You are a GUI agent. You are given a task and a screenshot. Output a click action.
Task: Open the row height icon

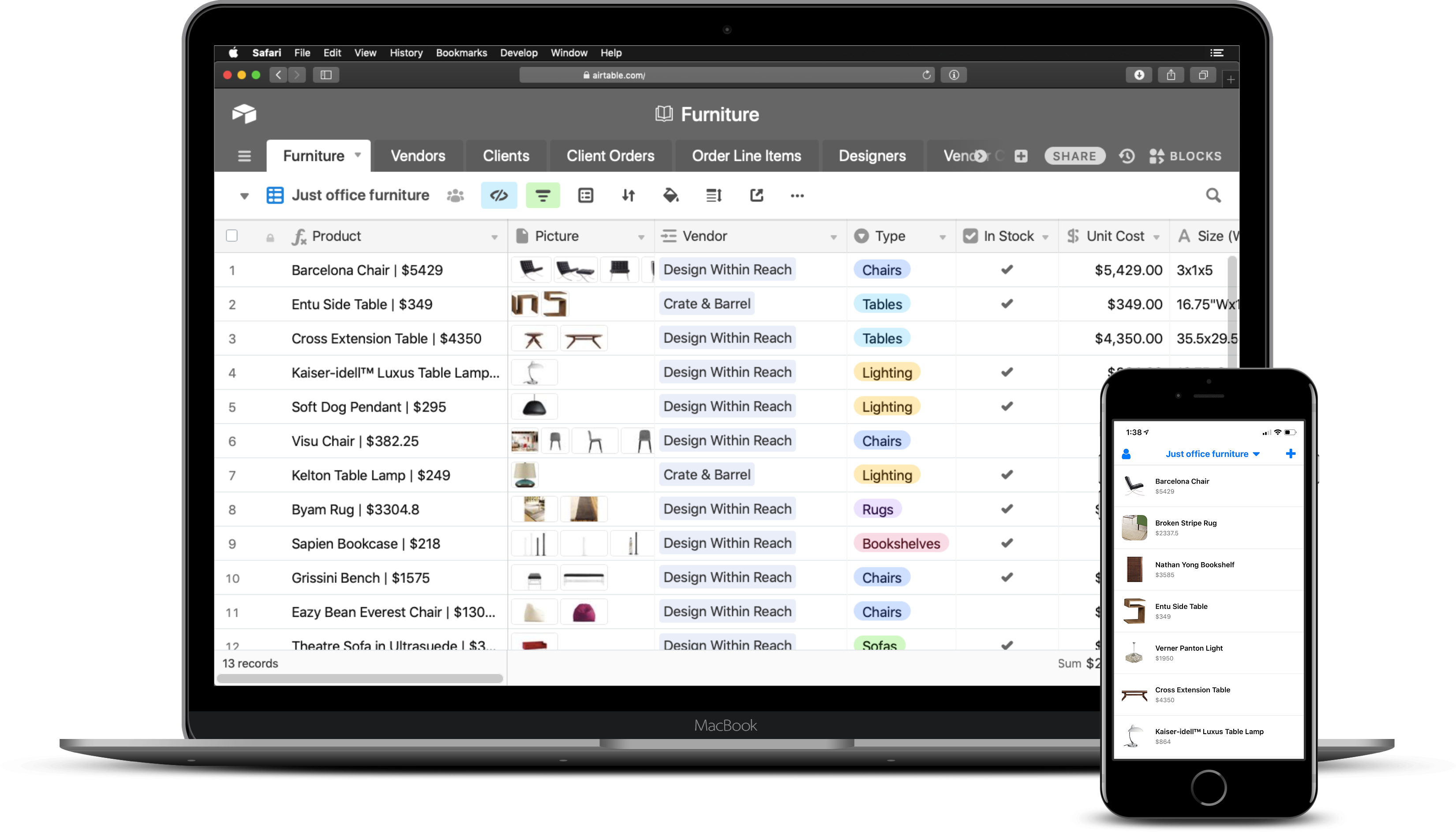pyautogui.click(x=713, y=195)
